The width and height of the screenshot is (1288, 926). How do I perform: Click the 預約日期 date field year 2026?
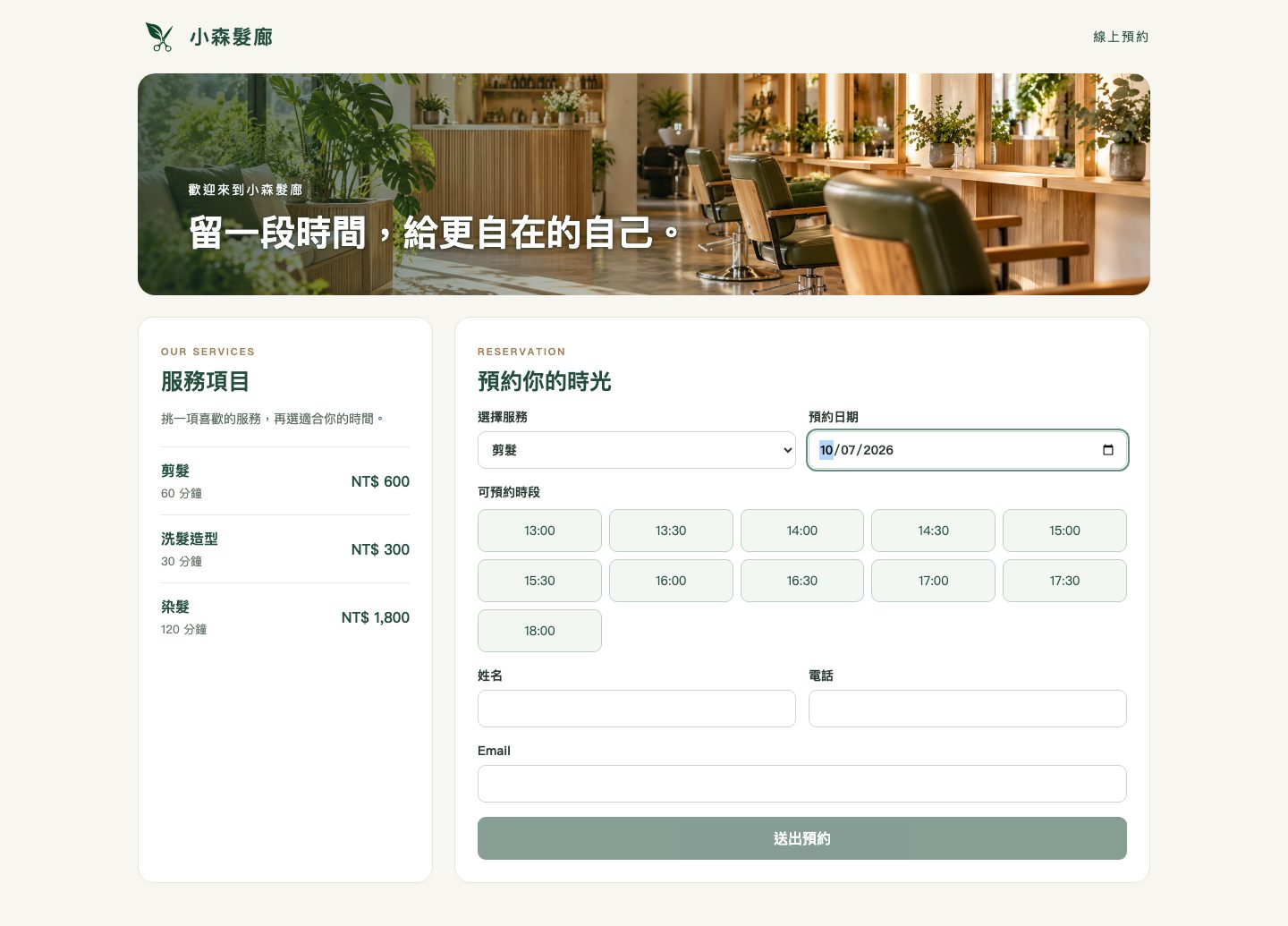(878, 450)
